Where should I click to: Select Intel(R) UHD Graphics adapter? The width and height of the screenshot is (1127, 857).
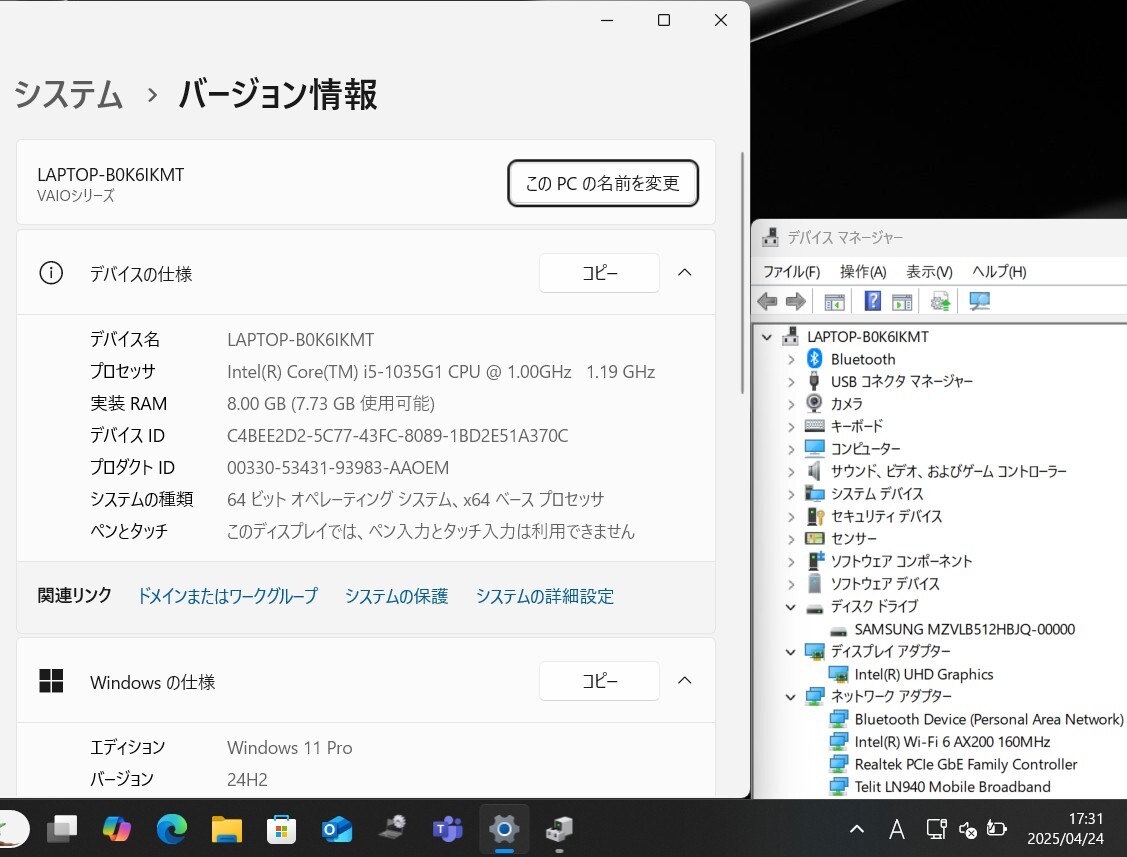[x=924, y=674]
